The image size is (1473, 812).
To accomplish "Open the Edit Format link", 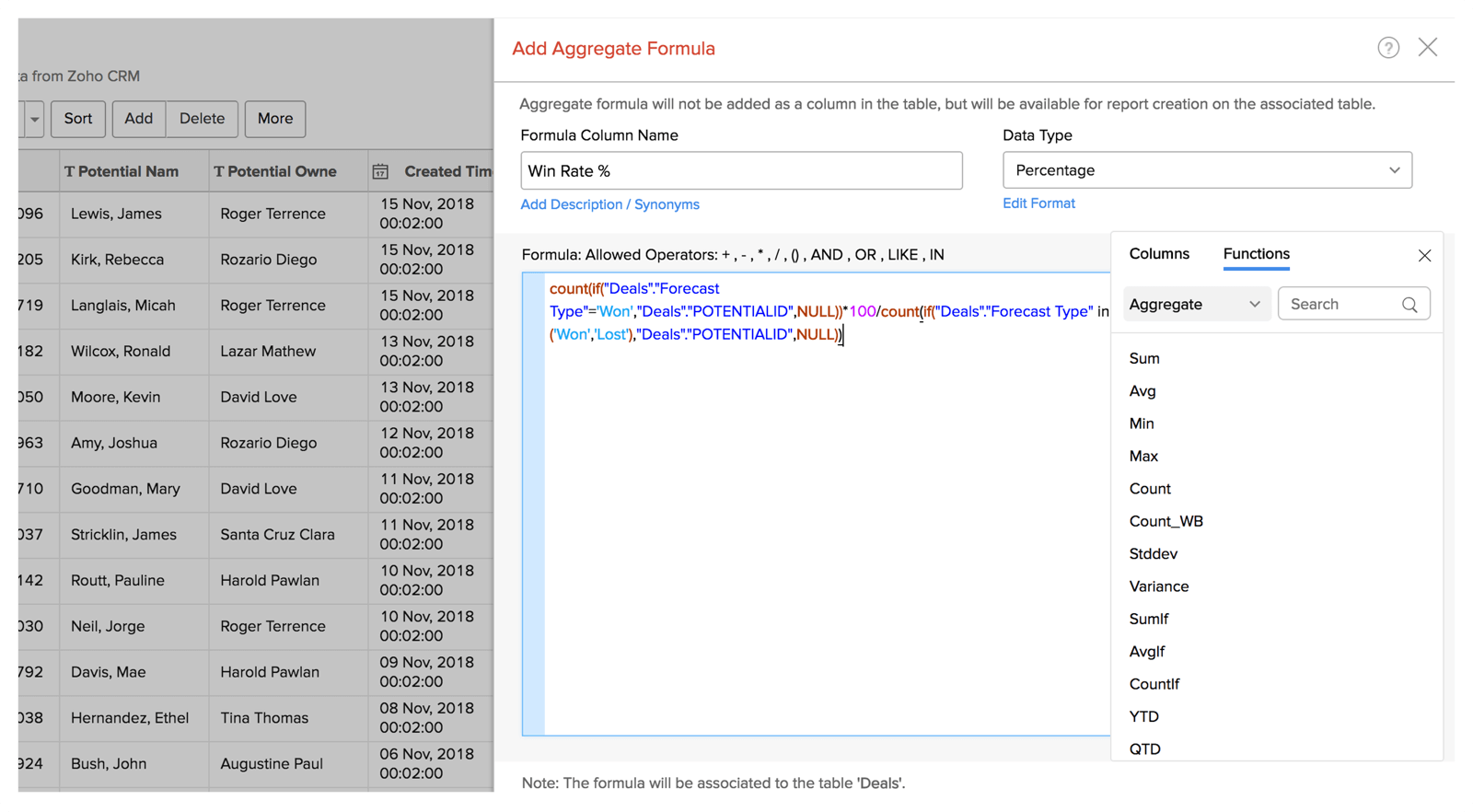I will pyautogui.click(x=1038, y=203).
